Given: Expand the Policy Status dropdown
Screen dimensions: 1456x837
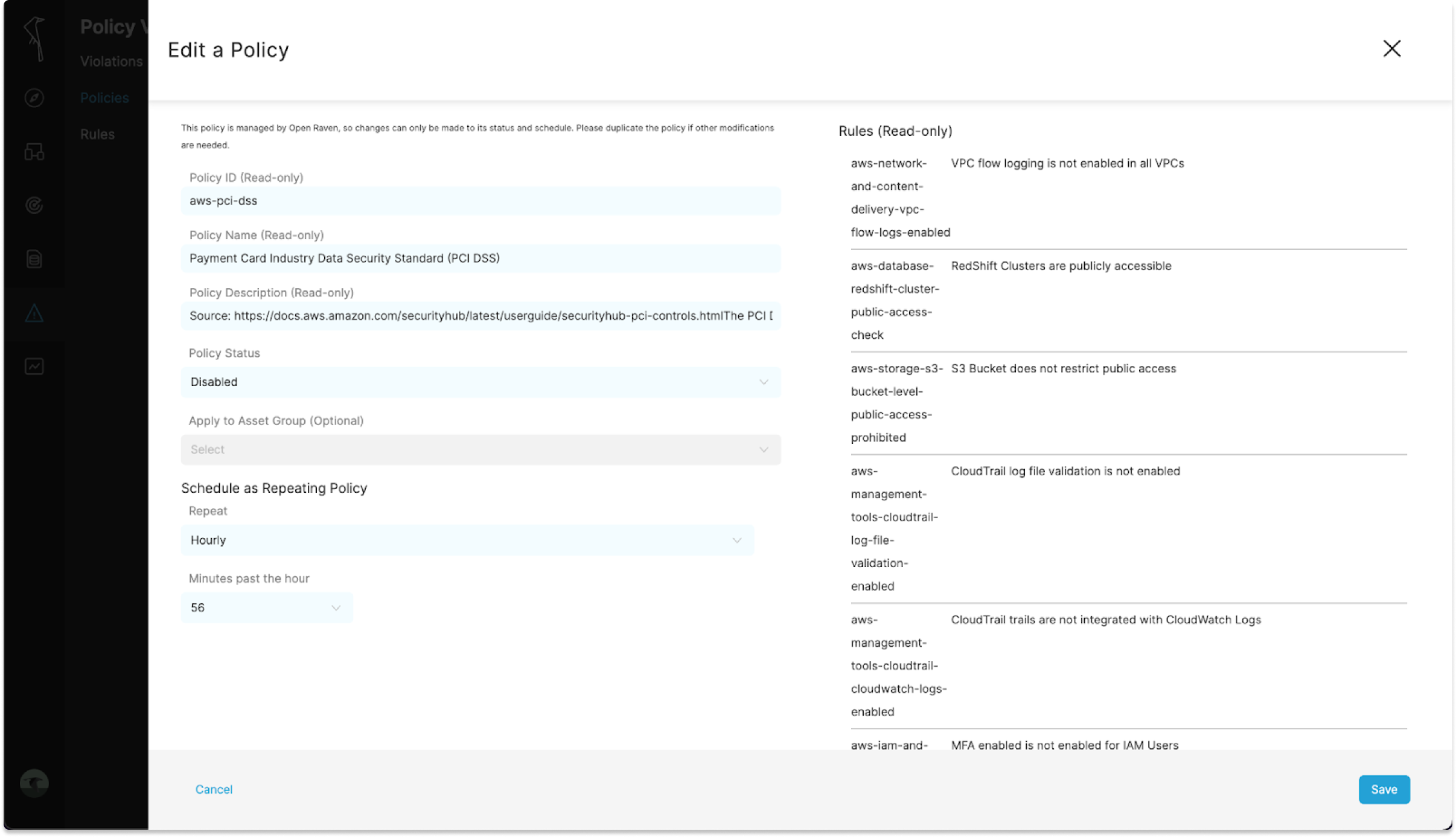Looking at the screenshot, I should (x=481, y=382).
